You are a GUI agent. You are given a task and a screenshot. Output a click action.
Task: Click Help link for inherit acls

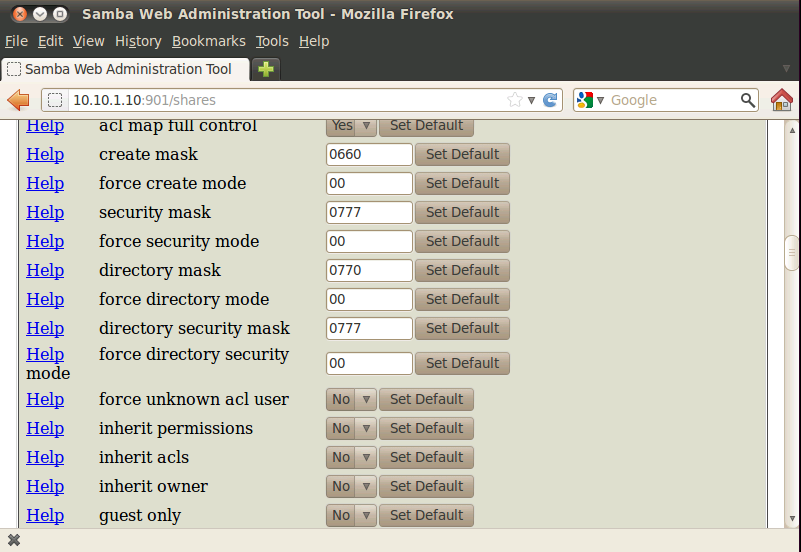tap(45, 458)
